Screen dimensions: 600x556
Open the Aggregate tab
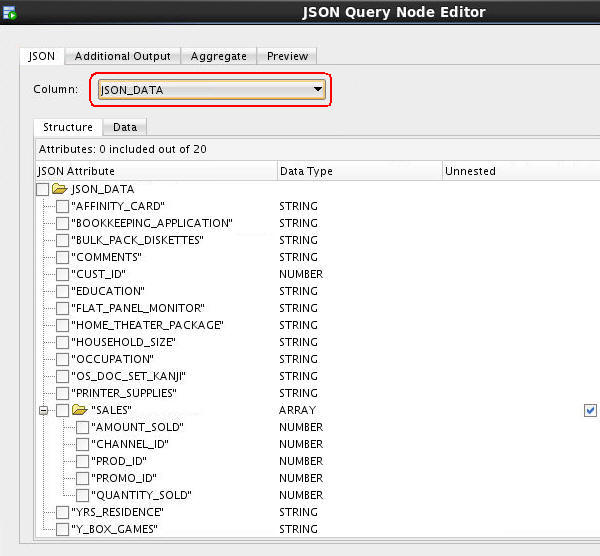pos(219,56)
